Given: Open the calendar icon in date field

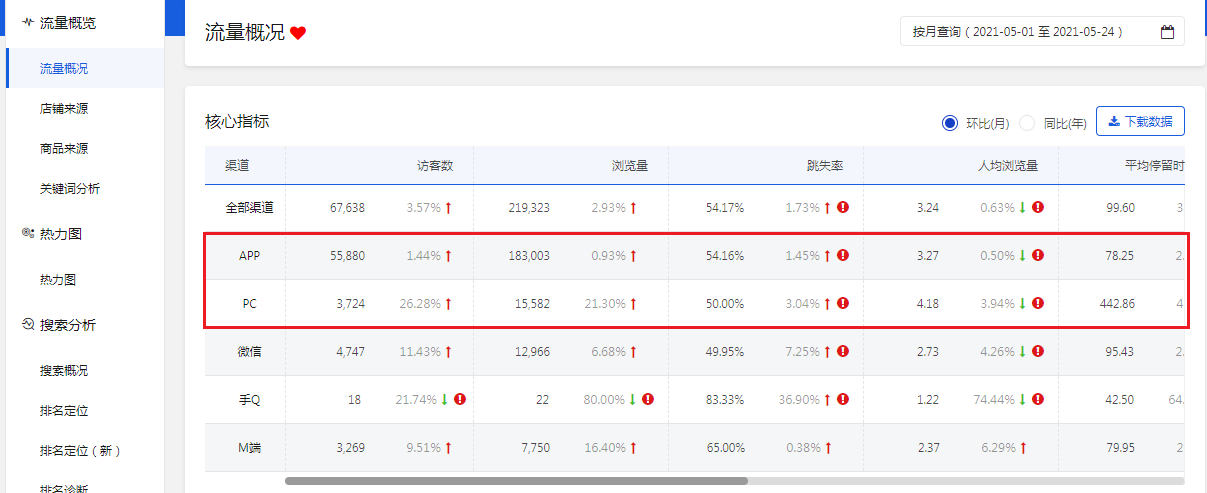Looking at the screenshot, I should [x=1167, y=32].
